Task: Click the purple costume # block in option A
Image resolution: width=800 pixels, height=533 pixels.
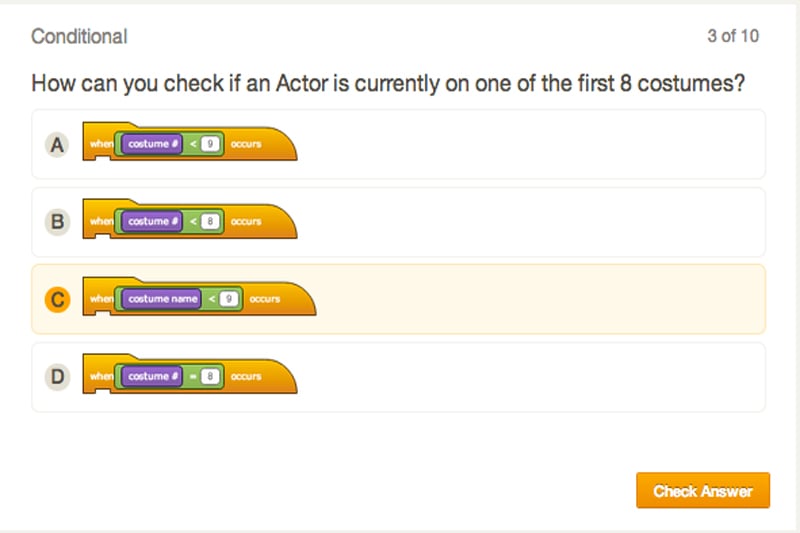Action: pos(152,144)
